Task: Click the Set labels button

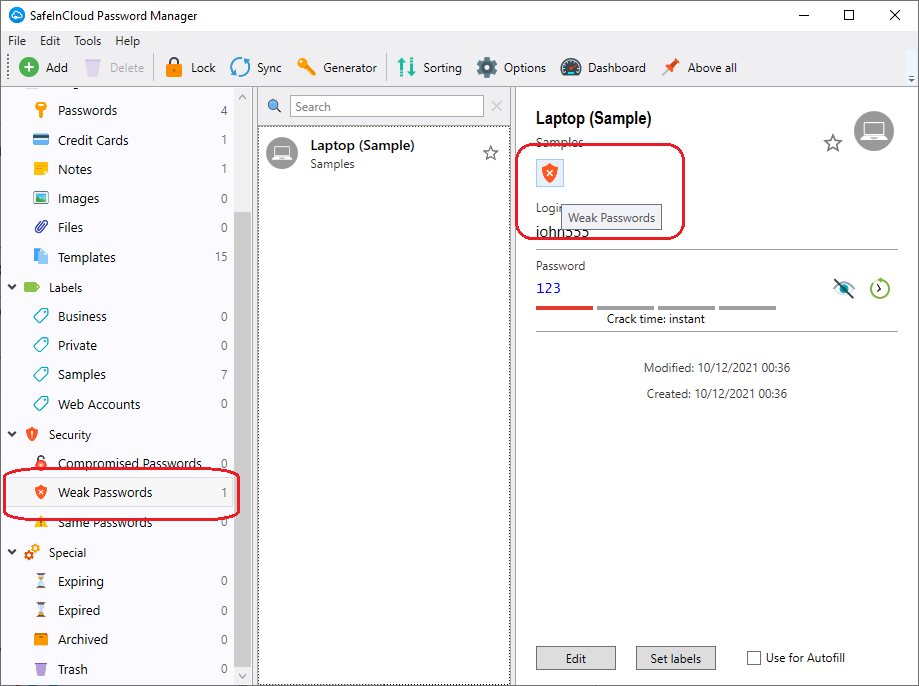Action: pyautogui.click(x=676, y=658)
